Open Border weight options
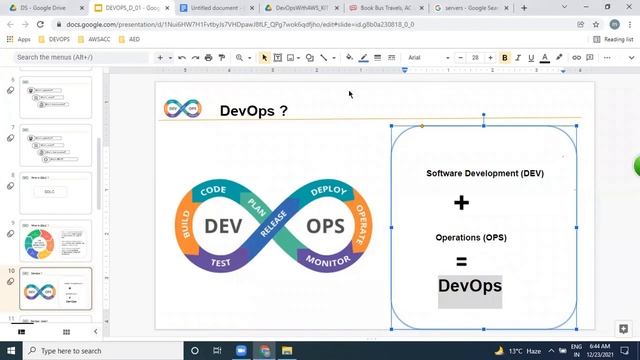640x360 pixels. [378, 58]
